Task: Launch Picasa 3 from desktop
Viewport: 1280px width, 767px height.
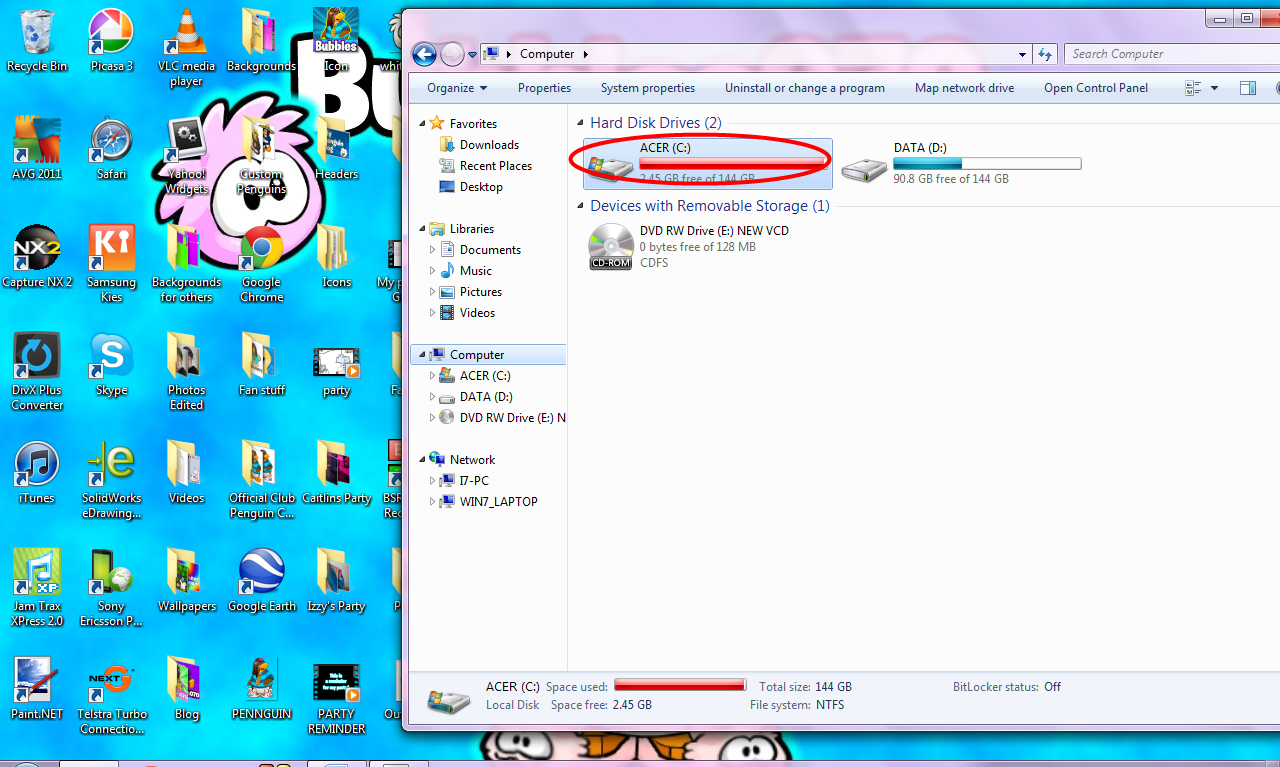Action: pyautogui.click(x=111, y=42)
